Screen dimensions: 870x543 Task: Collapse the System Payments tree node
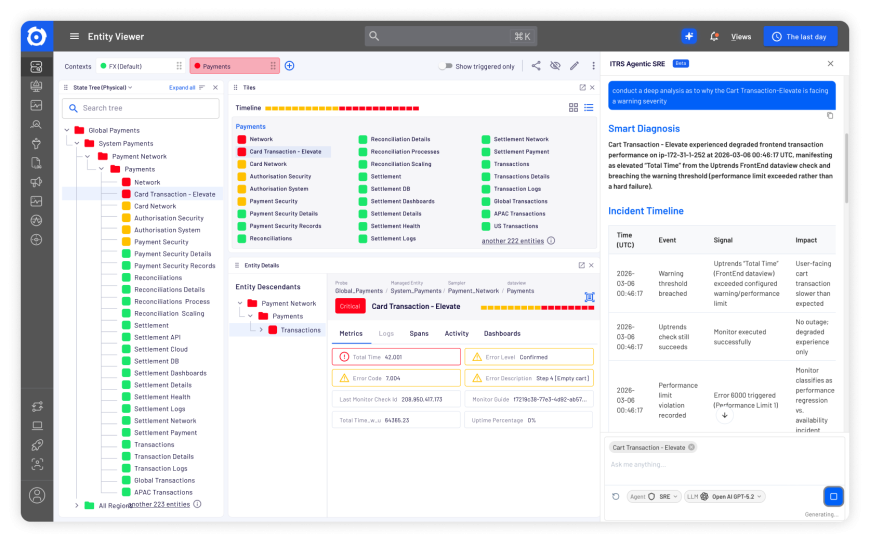tap(77, 143)
